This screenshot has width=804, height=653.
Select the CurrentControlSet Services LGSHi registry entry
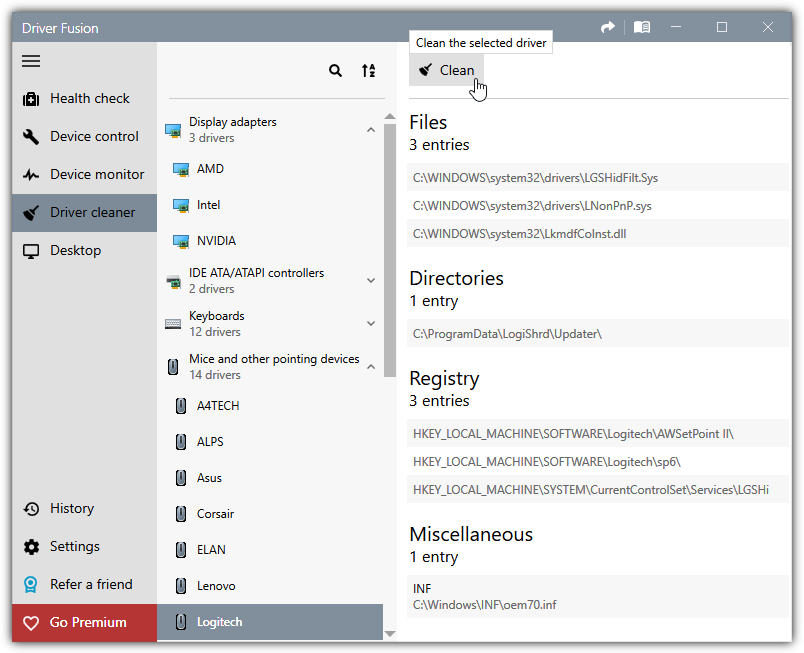tap(598, 489)
